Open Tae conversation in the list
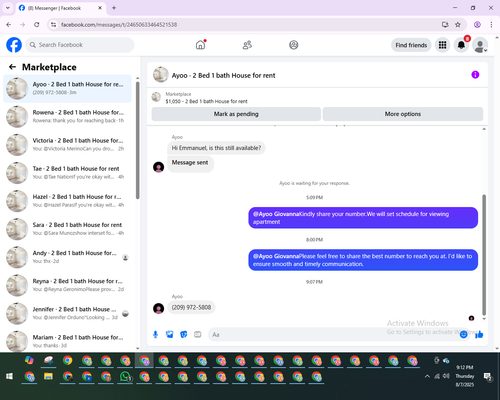The width and height of the screenshot is (500, 400). (68, 173)
